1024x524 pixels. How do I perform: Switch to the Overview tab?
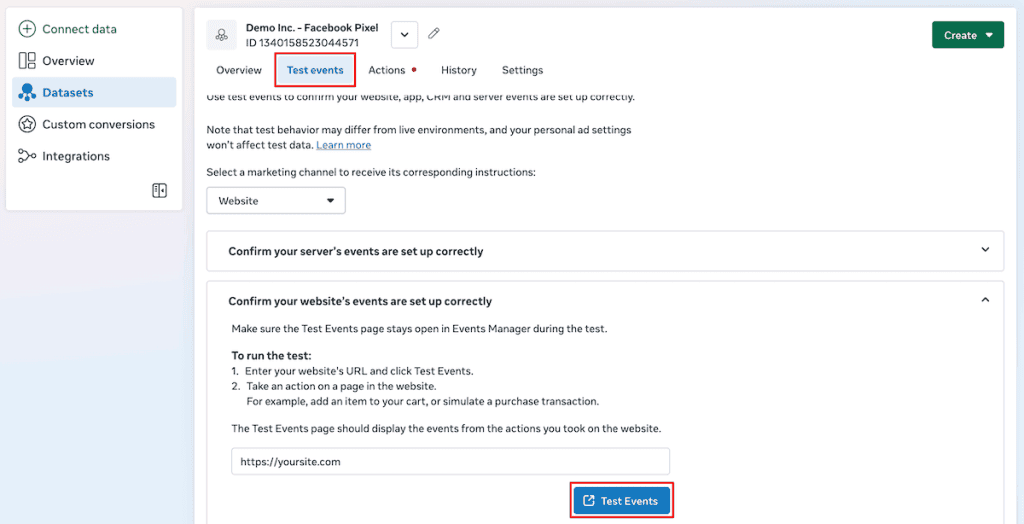tap(239, 70)
